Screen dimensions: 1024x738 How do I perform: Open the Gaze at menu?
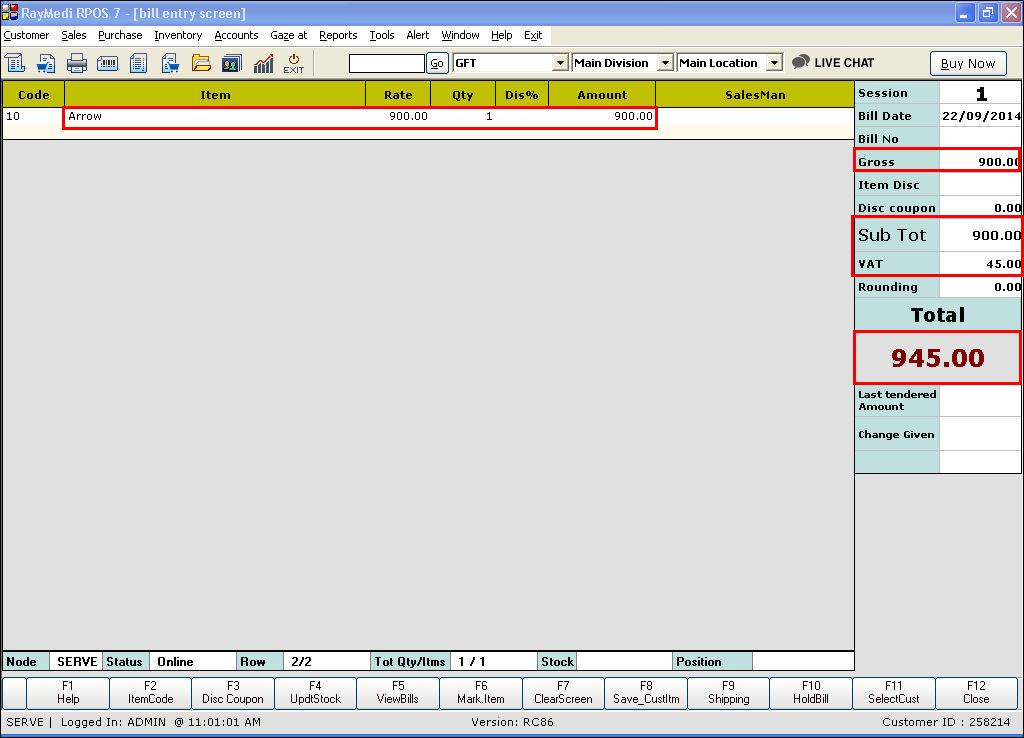tap(289, 35)
